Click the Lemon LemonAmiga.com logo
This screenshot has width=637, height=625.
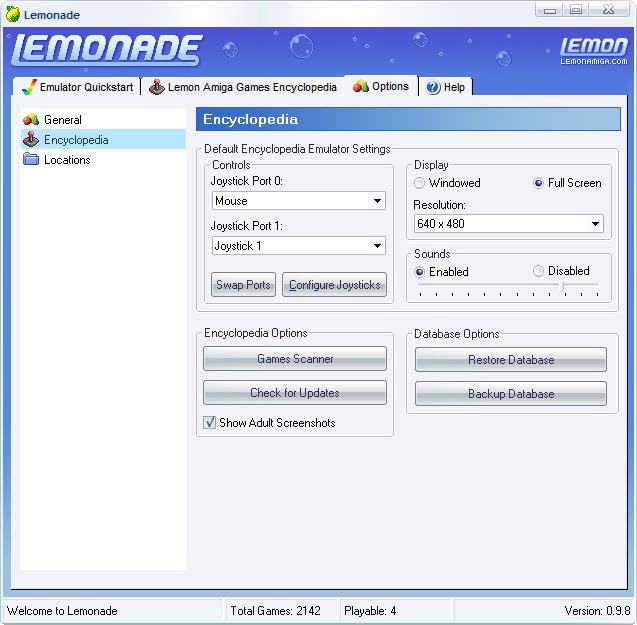tap(594, 50)
